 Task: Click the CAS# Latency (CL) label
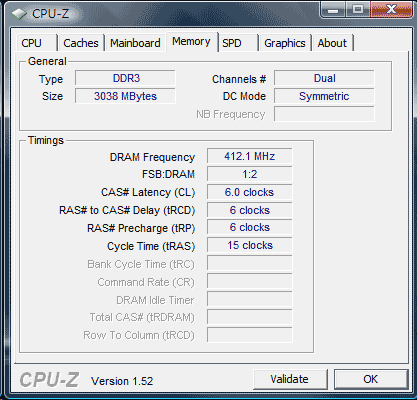pos(148,192)
